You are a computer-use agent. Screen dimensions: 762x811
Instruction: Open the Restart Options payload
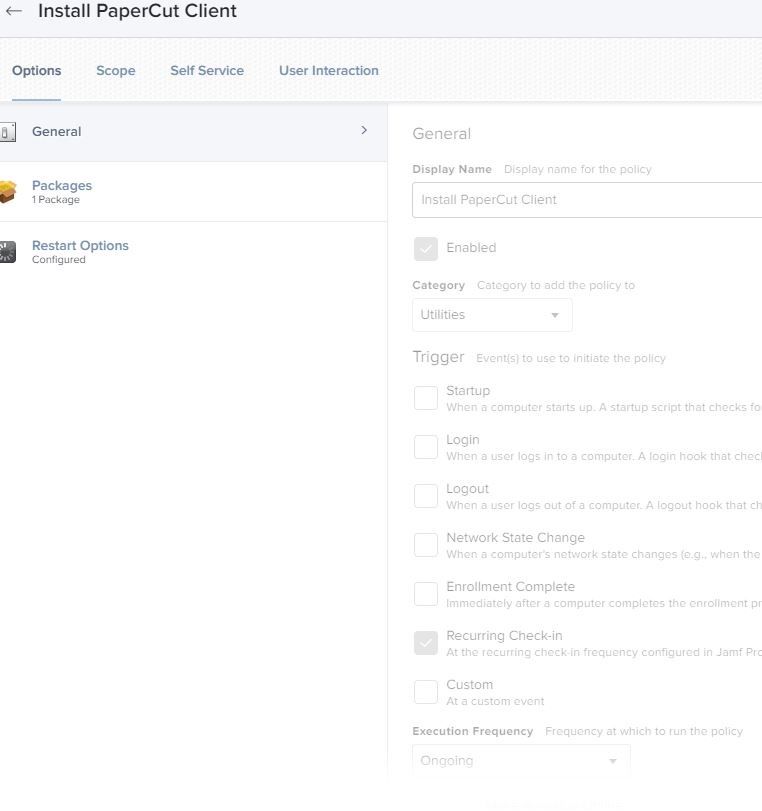pyautogui.click(x=193, y=252)
